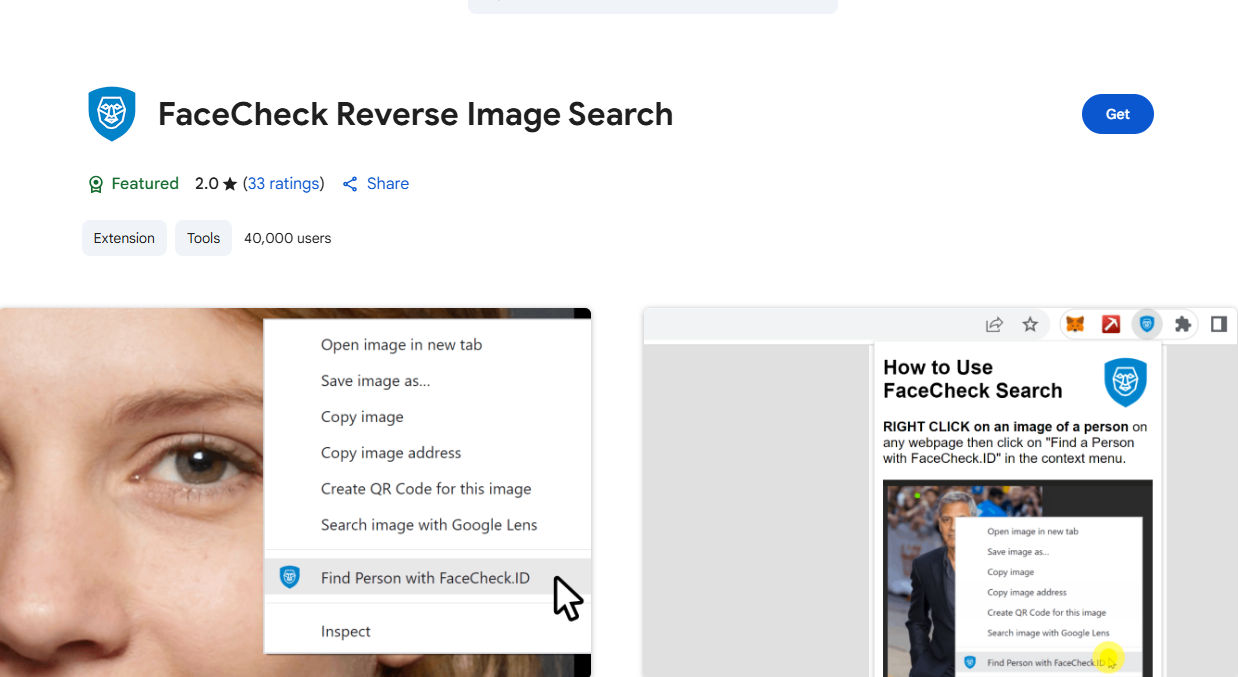Open the 33 ratings link
Viewport: 1238px width, 677px height.
click(284, 184)
